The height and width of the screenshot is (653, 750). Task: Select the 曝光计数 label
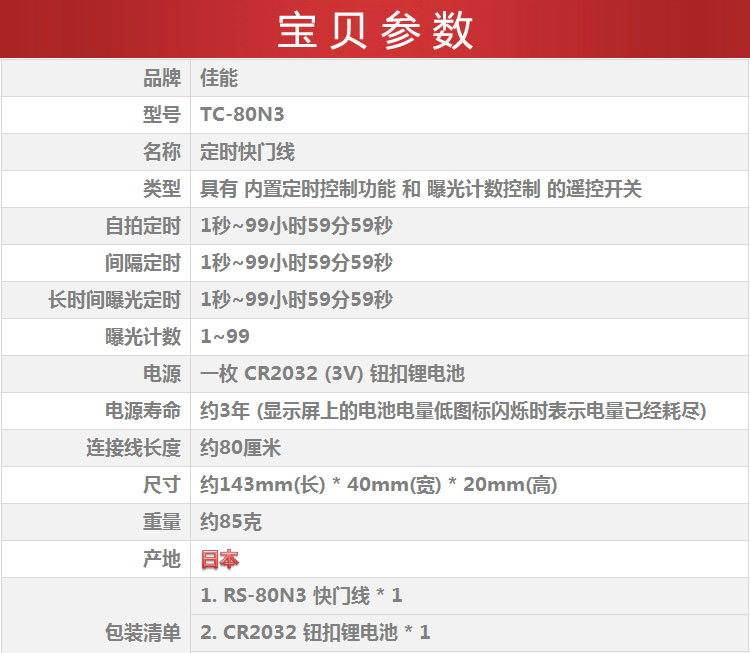click(143, 337)
